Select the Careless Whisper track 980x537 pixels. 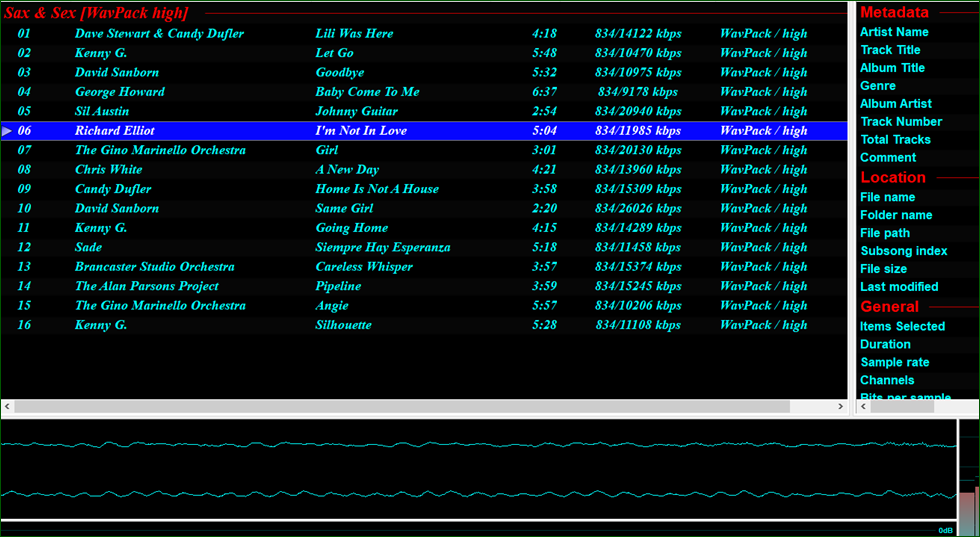424,266
